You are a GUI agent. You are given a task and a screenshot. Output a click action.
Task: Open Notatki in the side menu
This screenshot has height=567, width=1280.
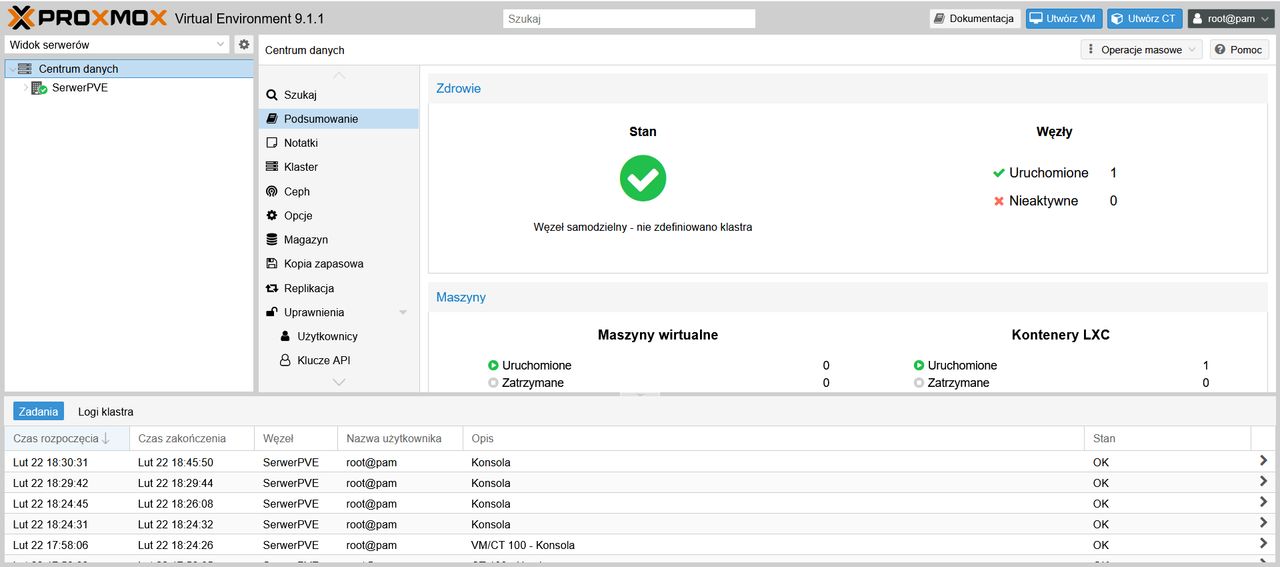point(338,143)
